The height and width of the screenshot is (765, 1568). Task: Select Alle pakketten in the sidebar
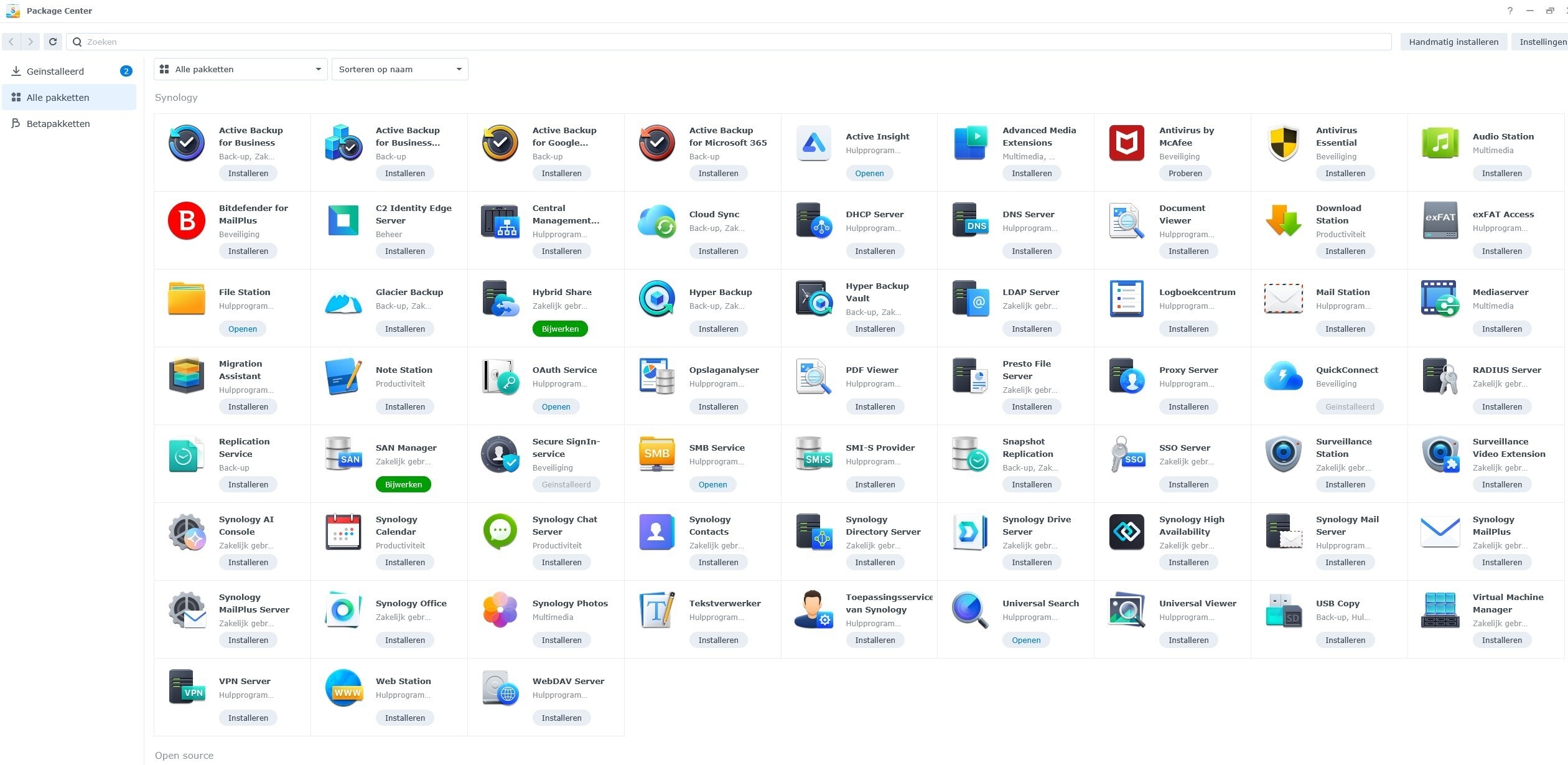(69, 97)
